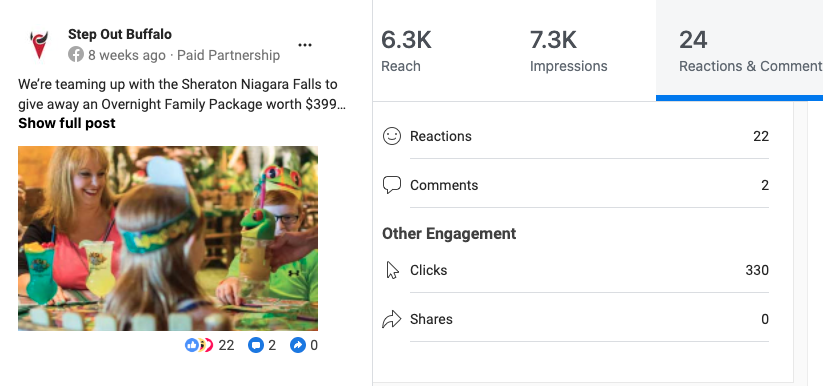The image size is (823, 386).
Task: Open the three-dot post options menu
Action: pos(305,45)
